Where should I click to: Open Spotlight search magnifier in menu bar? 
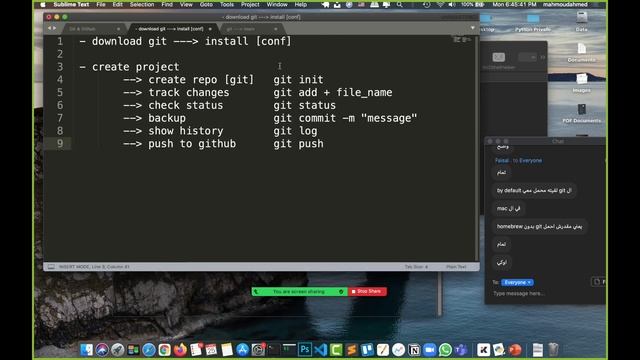(400, 4)
